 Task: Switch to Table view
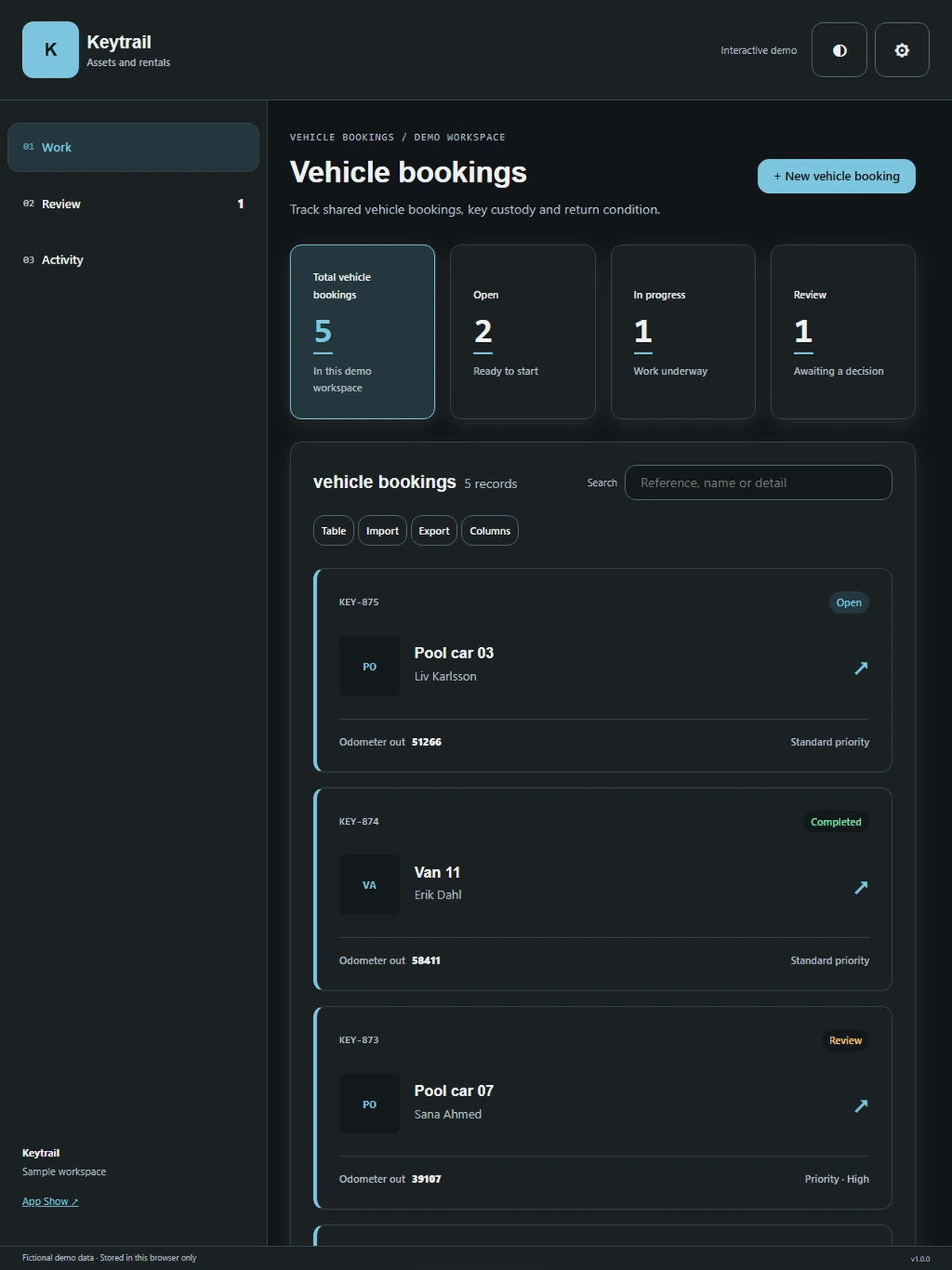point(333,531)
